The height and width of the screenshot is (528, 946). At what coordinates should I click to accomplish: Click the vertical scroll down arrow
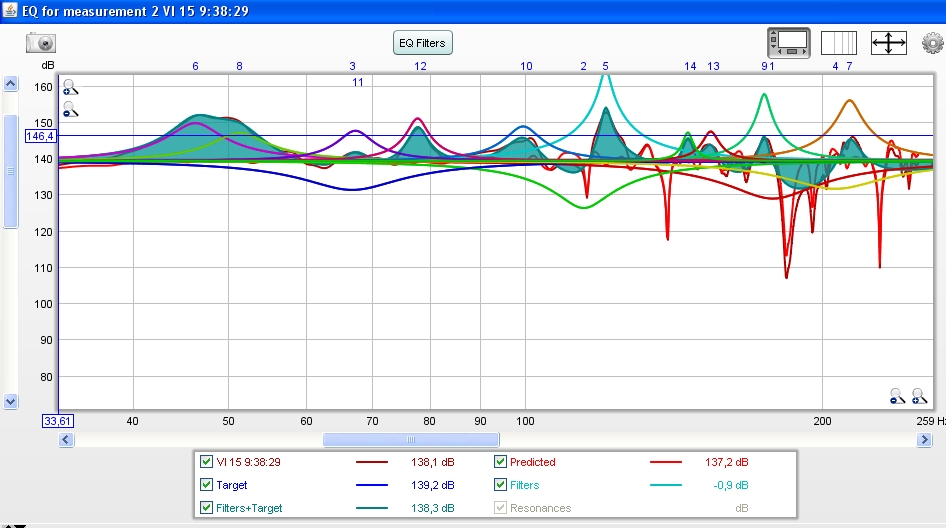[10, 401]
